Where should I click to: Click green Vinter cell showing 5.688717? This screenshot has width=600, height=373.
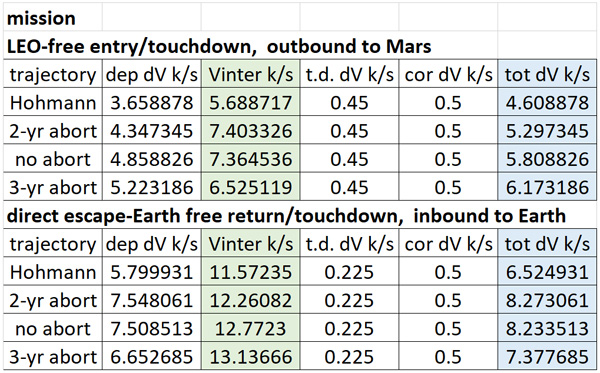pyautogui.click(x=251, y=102)
